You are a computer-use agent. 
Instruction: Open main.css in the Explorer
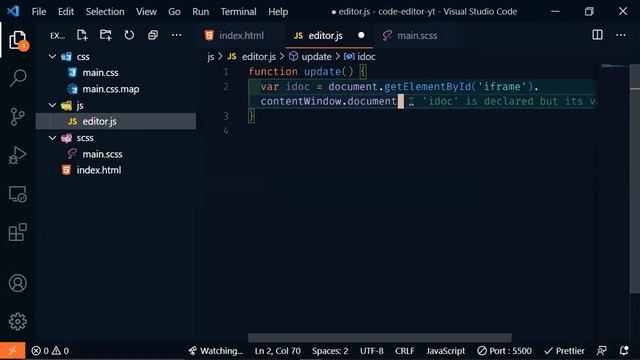[100, 73]
